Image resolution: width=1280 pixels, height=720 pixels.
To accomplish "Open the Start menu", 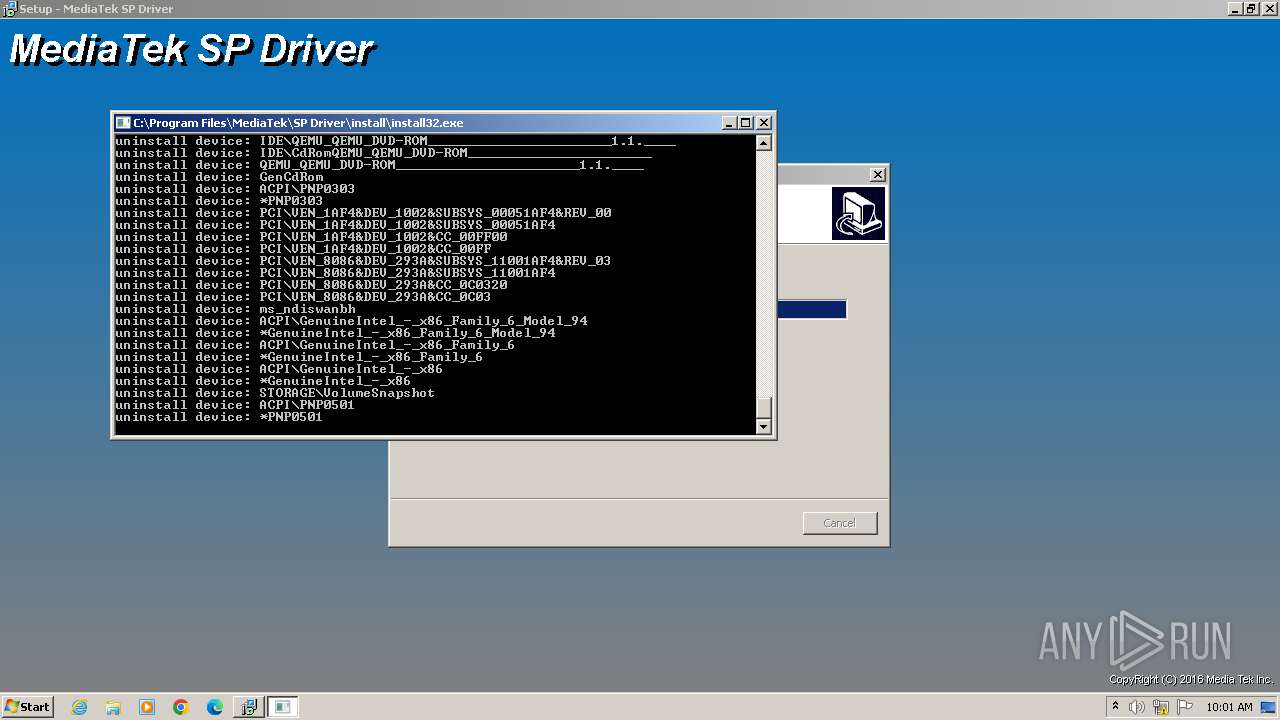I will (x=28, y=707).
